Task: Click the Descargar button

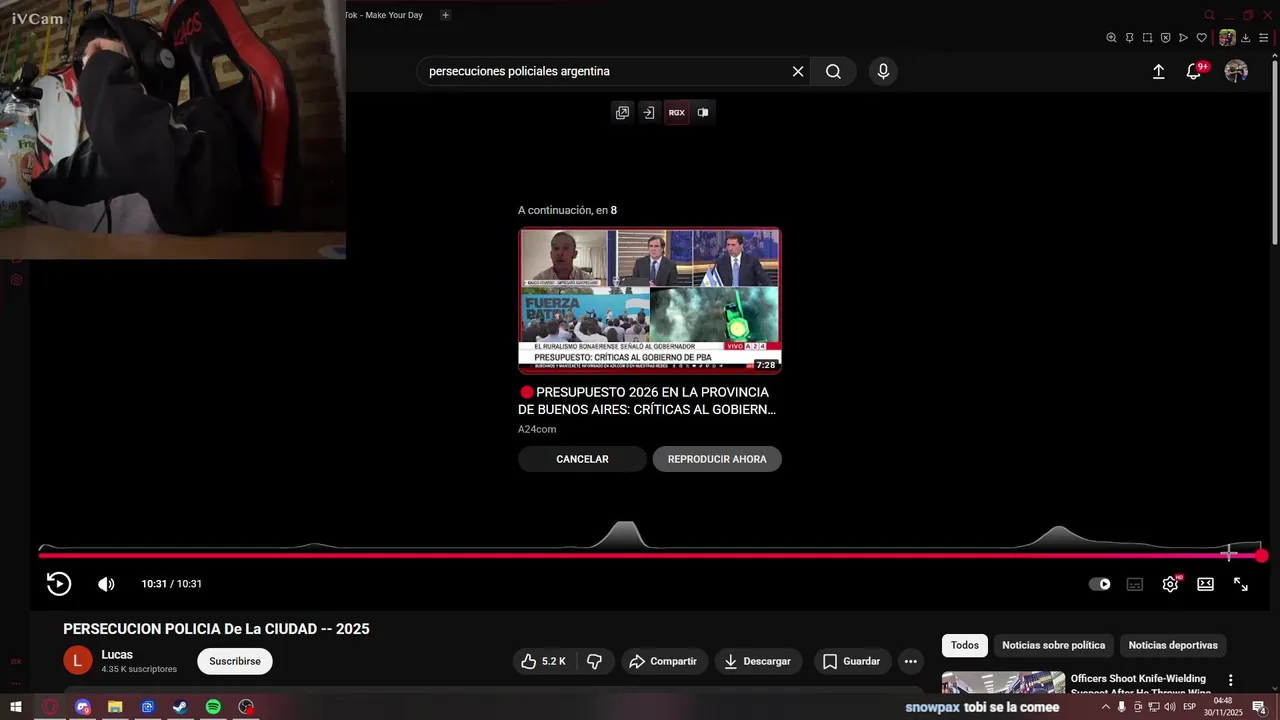Action: tap(758, 661)
